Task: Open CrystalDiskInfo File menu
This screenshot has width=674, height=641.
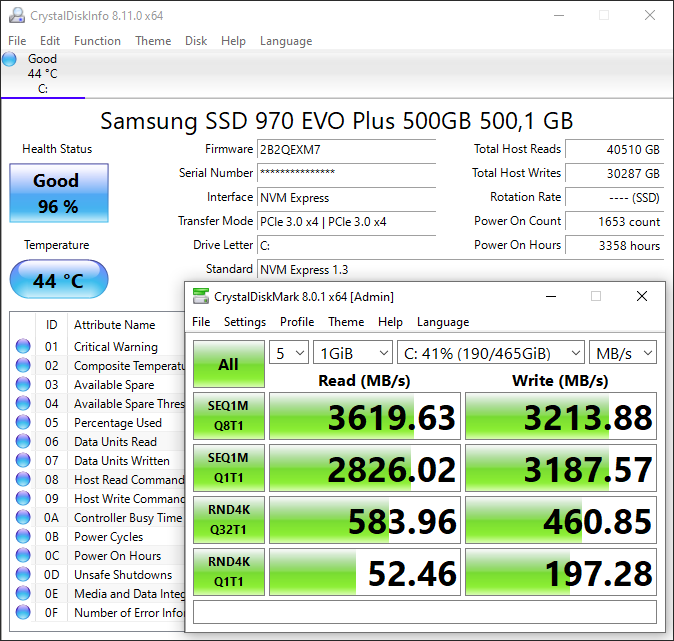Action: coord(17,41)
